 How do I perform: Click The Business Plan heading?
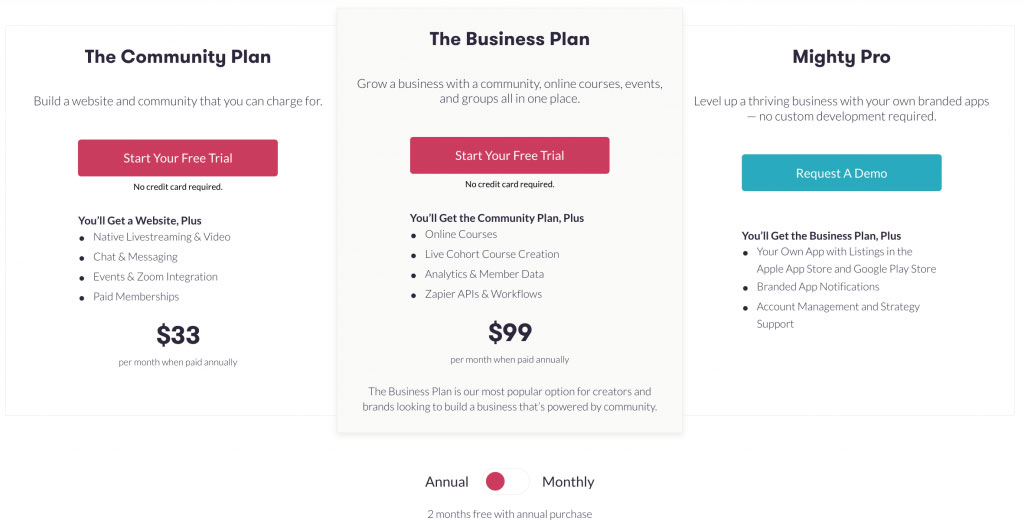[x=509, y=39]
